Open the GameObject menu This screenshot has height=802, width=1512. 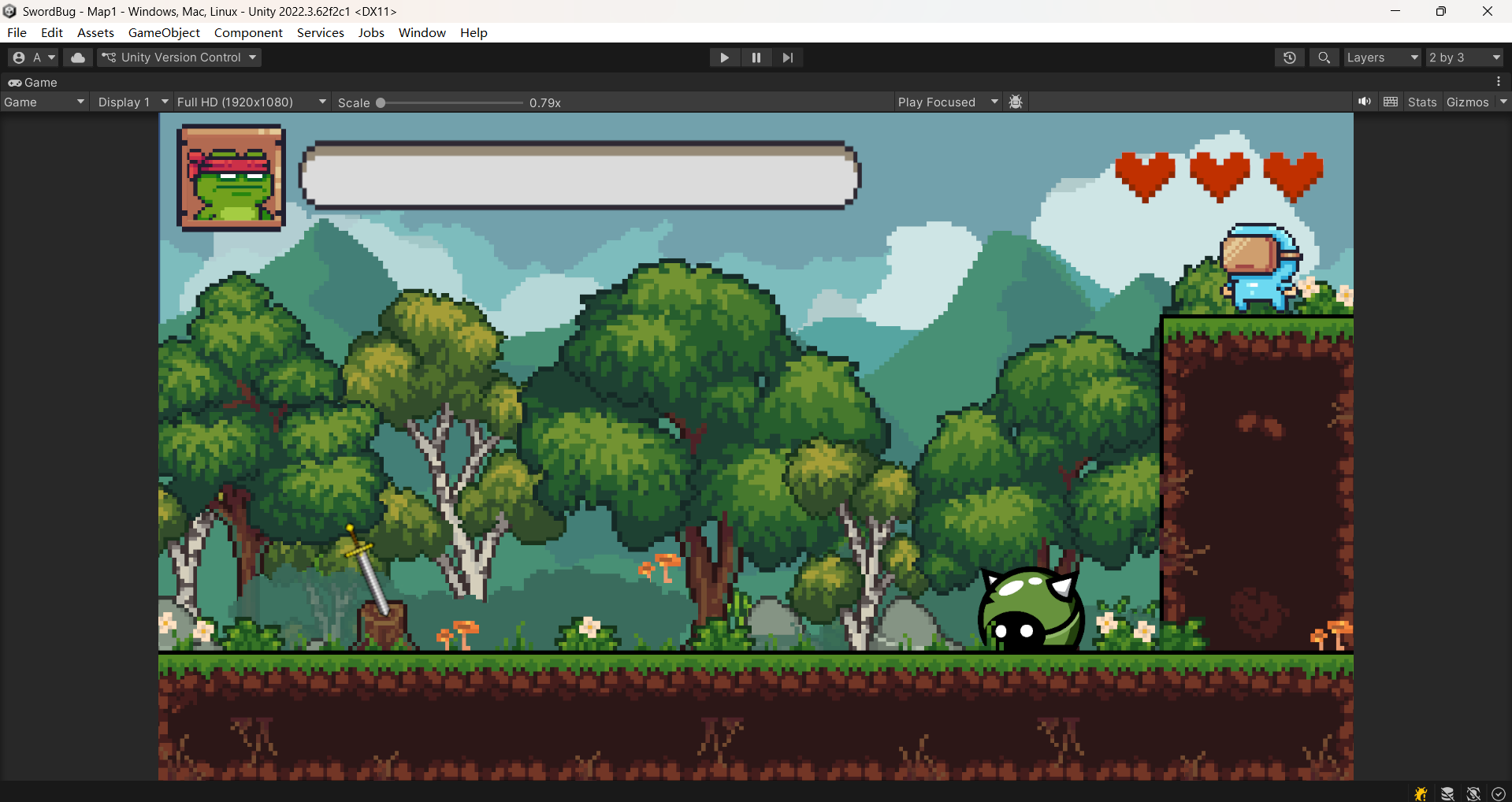click(x=164, y=32)
